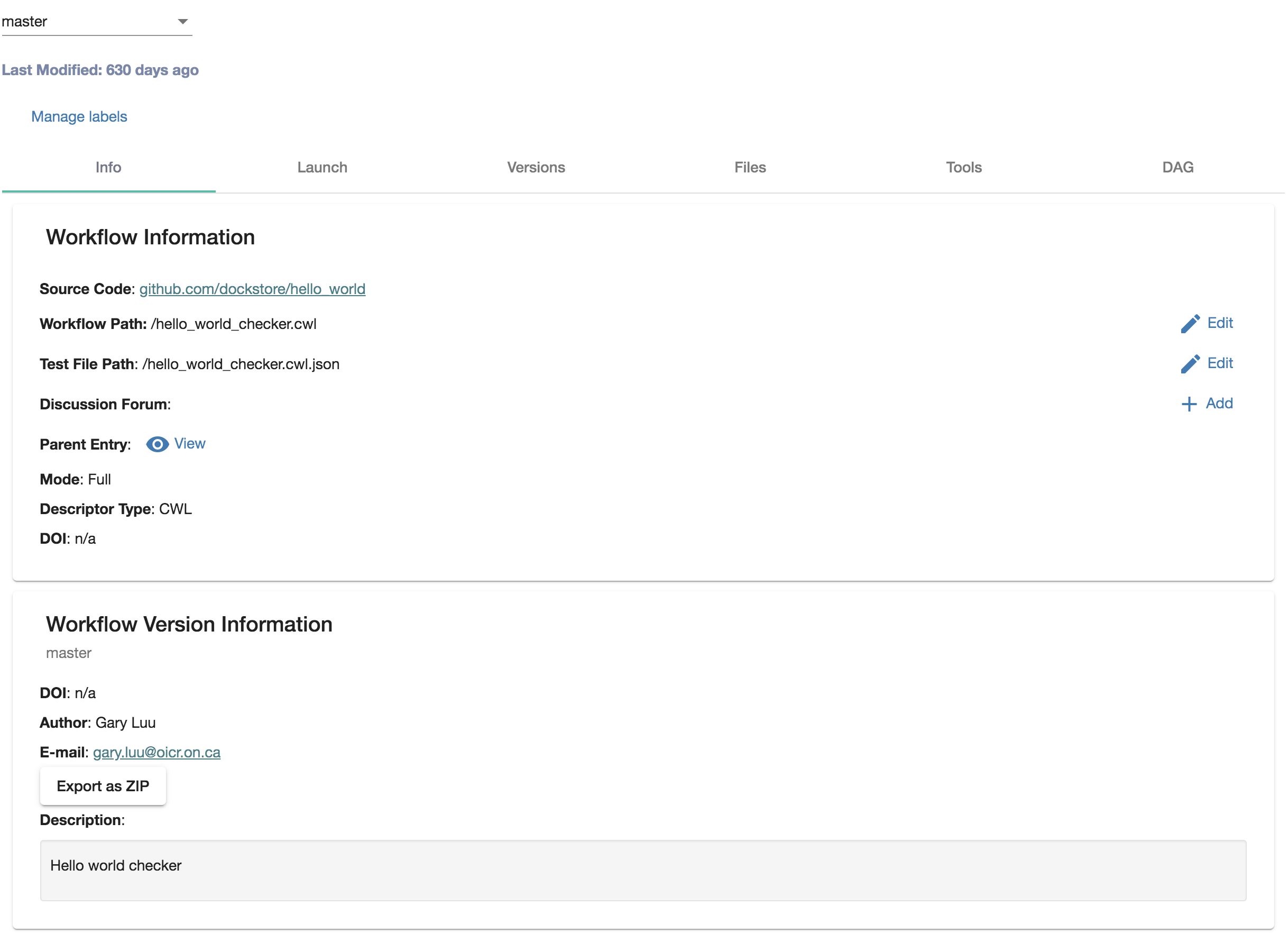Email Gary Luu via gary.luu@oicr.on.ca link
1288x933 pixels.
click(157, 752)
